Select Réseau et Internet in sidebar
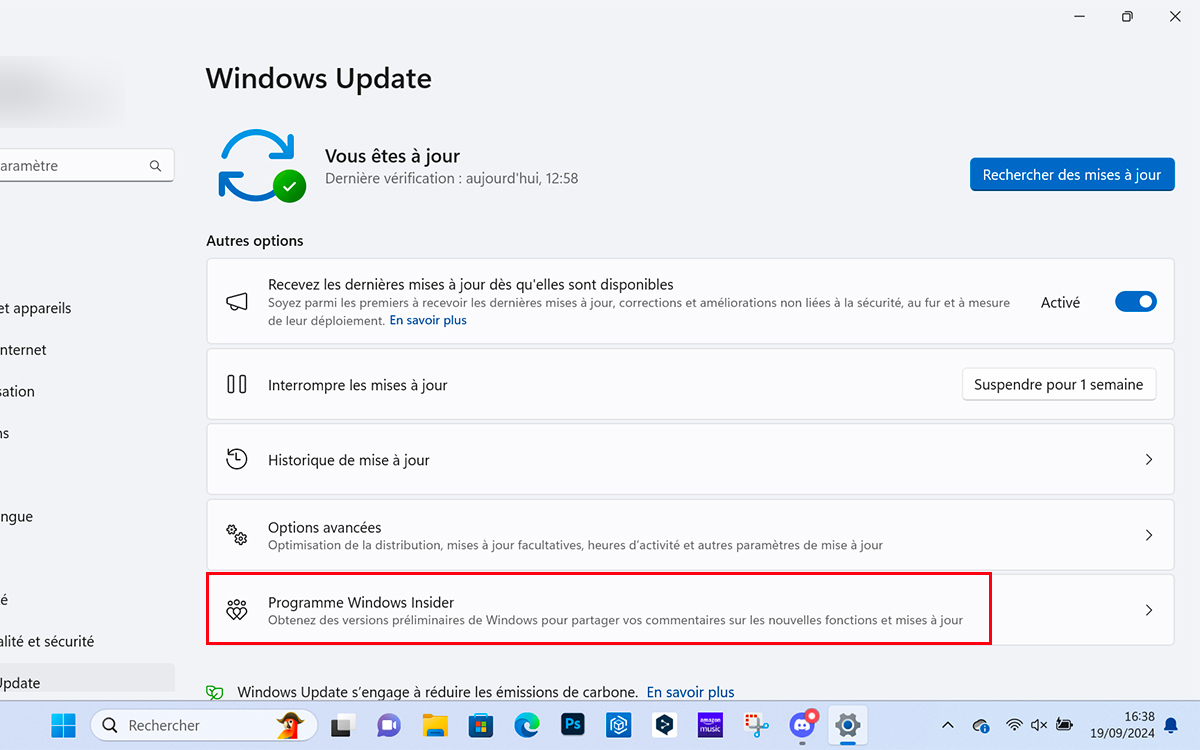This screenshot has width=1200, height=750. point(23,350)
